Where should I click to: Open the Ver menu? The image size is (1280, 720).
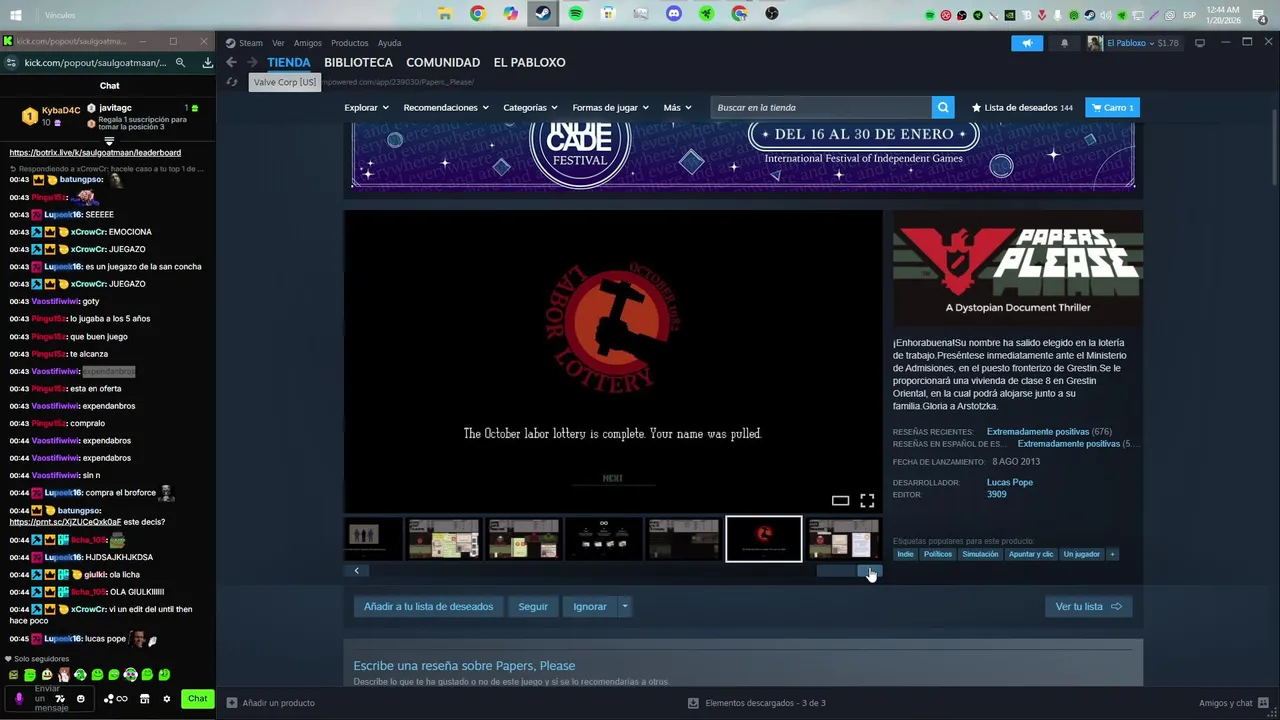[x=278, y=43]
